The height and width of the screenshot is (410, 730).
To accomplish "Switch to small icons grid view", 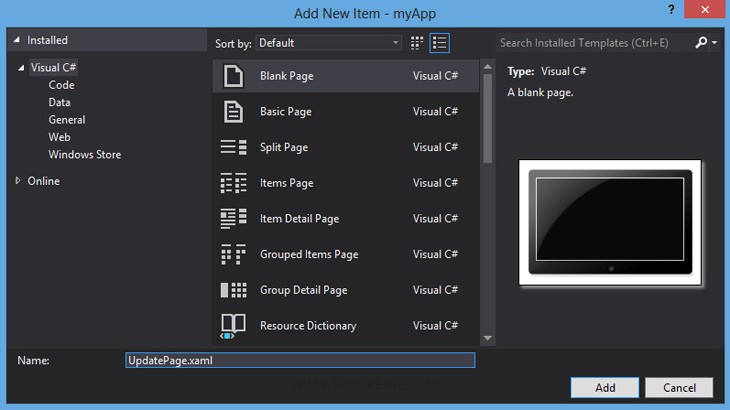I will [417, 43].
